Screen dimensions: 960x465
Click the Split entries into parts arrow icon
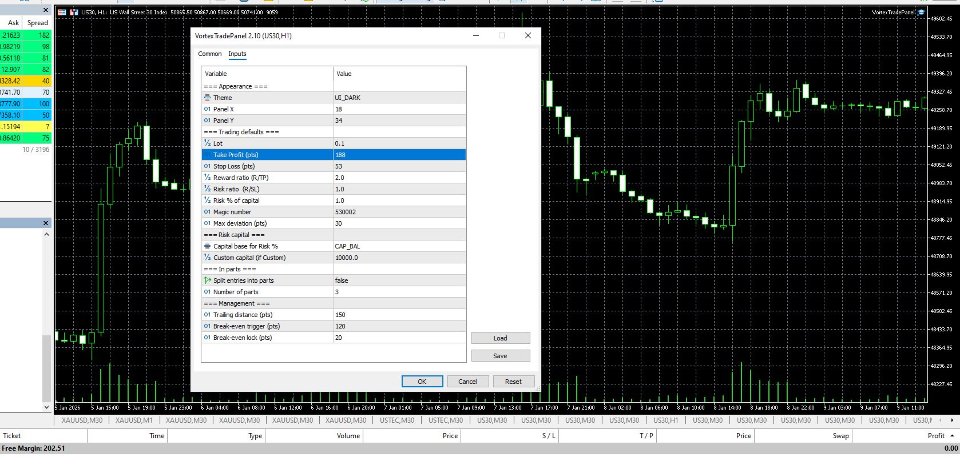pos(207,280)
